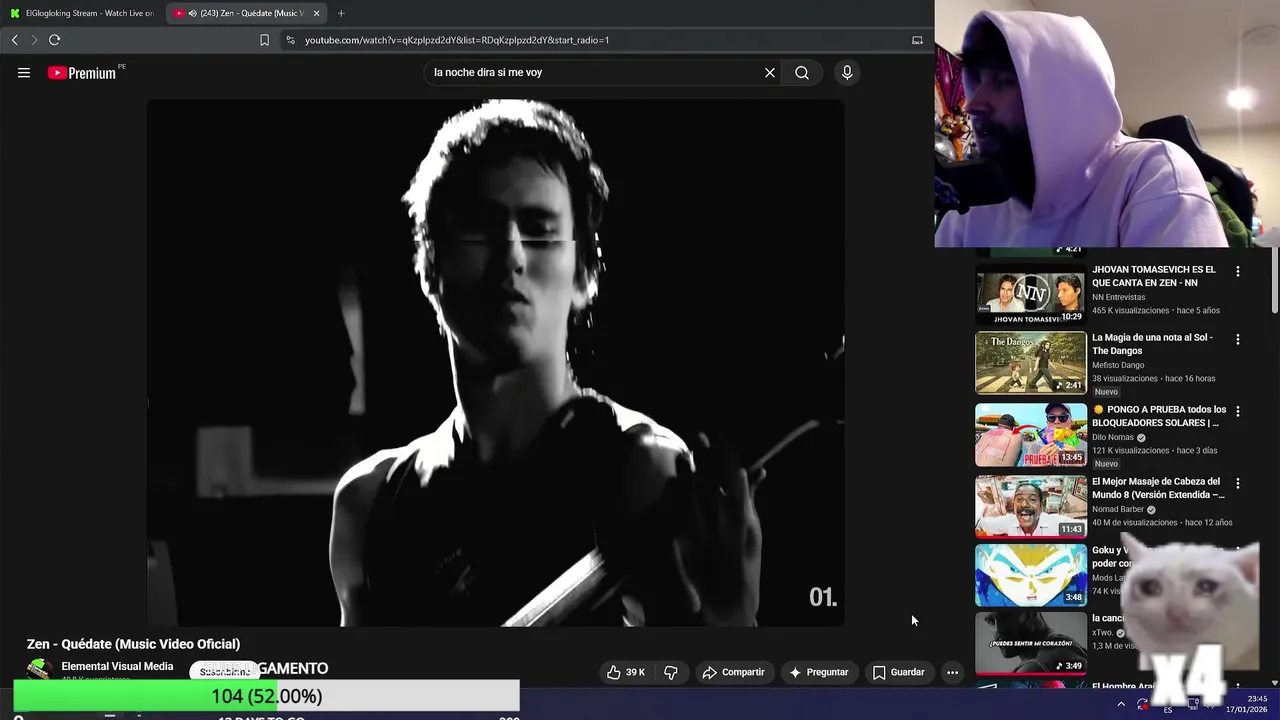Image resolution: width=1280 pixels, height=720 pixels.
Task: Click Nomad Barber channel name
Action: pyautogui.click(x=1118, y=509)
